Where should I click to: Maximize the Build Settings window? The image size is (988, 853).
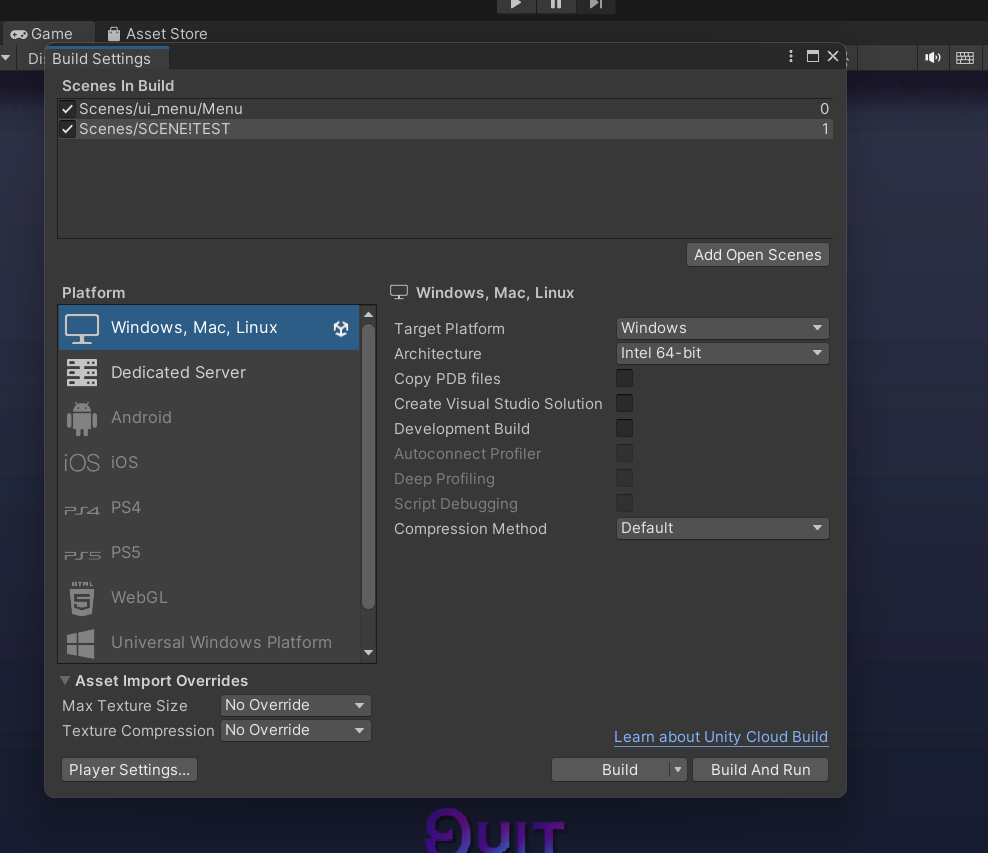[x=813, y=56]
